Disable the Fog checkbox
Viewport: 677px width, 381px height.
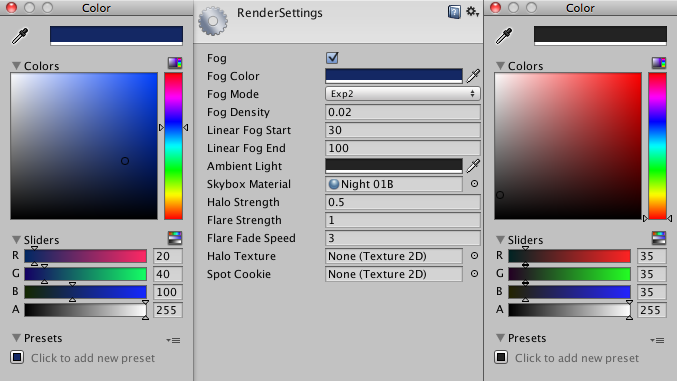[332, 57]
